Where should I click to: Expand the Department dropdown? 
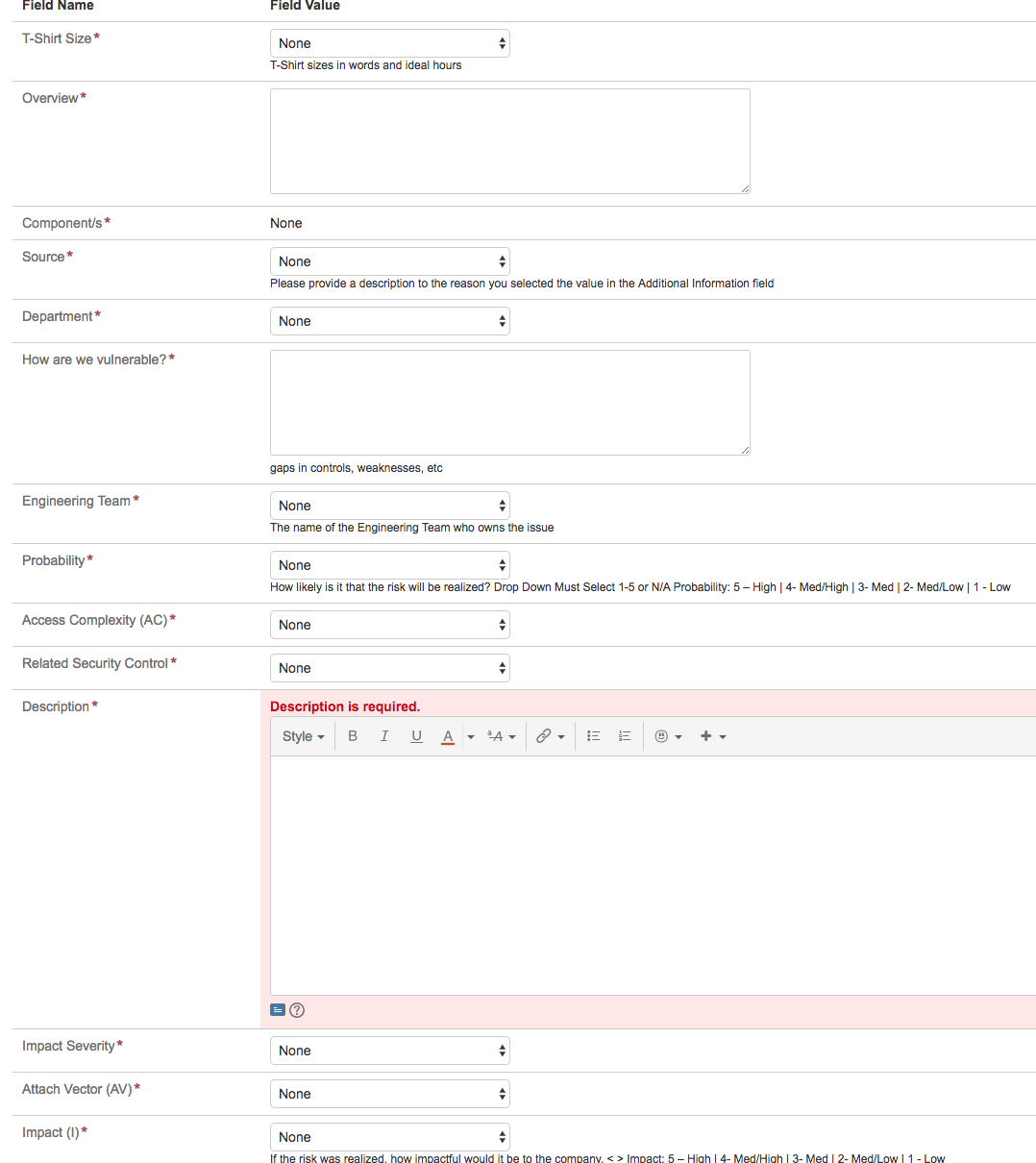point(390,321)
